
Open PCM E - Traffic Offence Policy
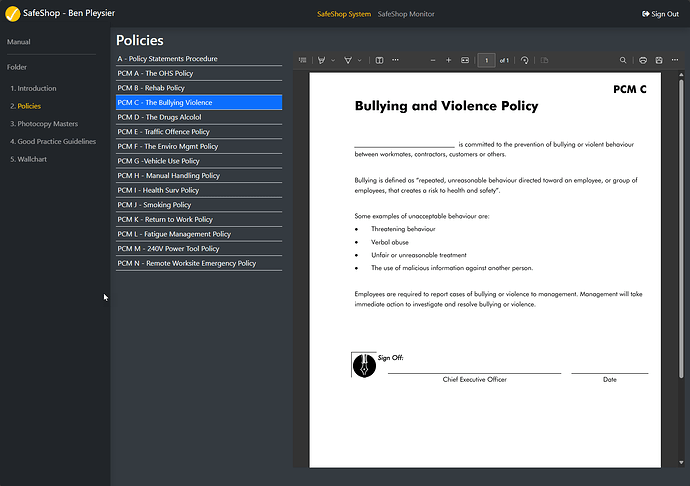coord(199,132)
